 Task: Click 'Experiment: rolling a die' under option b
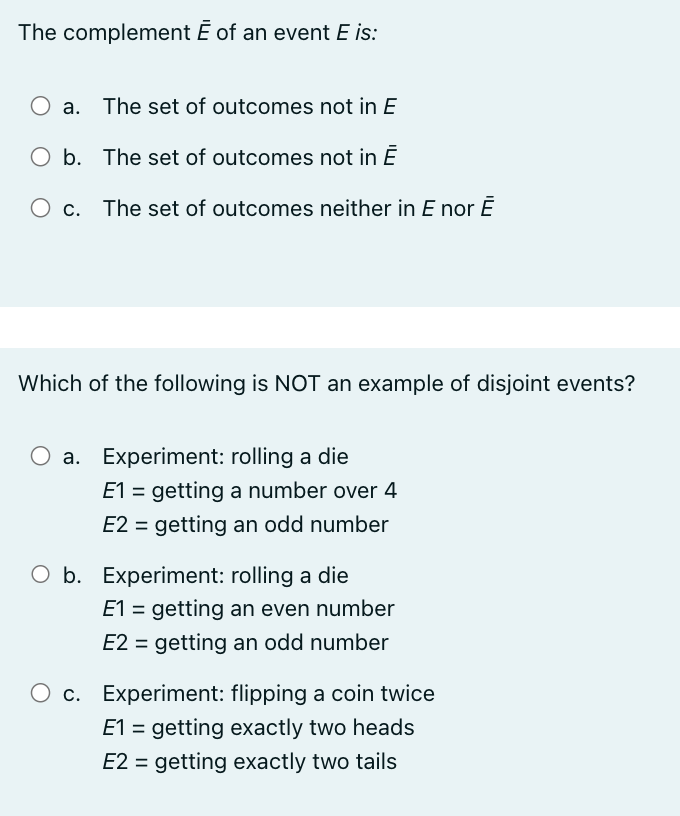226,575
